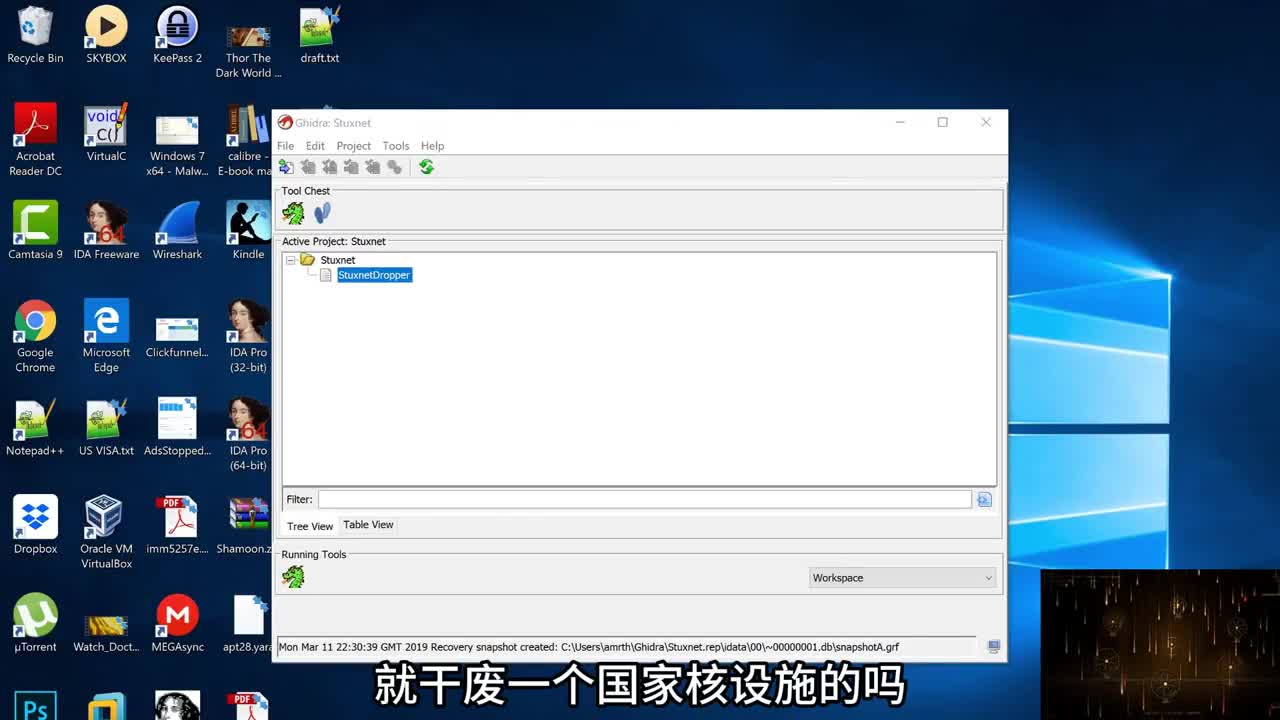Open US VISA.txt desktop file
Viewport: 1280px width, 720px height.
click(x=106, y=427)
